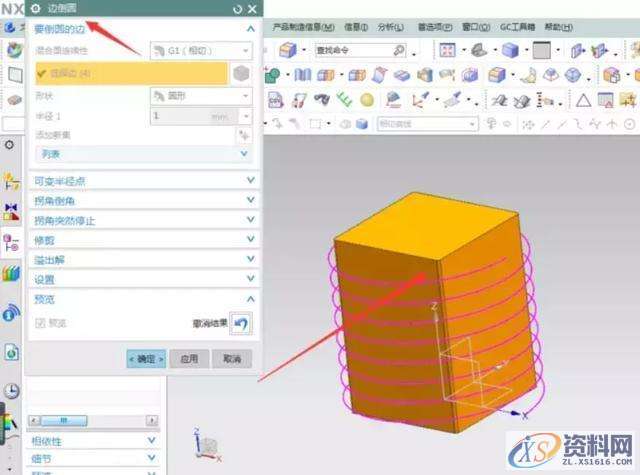This screenshot has height=475, width=640.
Task: Click the add new set icon
Action: [243, 135]
